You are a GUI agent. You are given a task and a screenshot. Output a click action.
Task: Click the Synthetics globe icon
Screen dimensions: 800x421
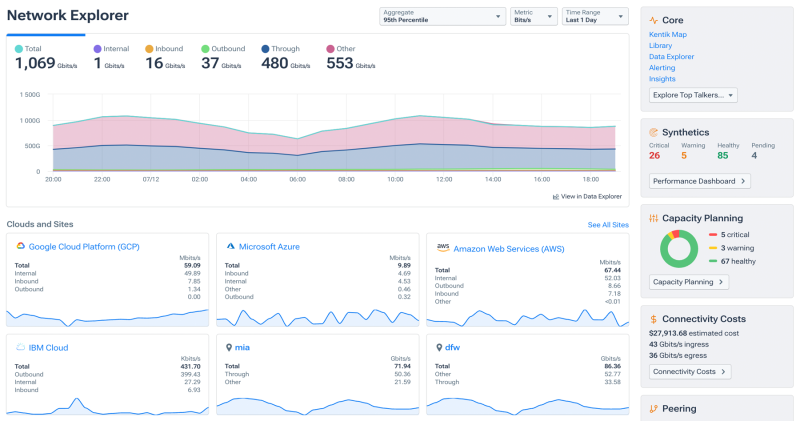654,132
